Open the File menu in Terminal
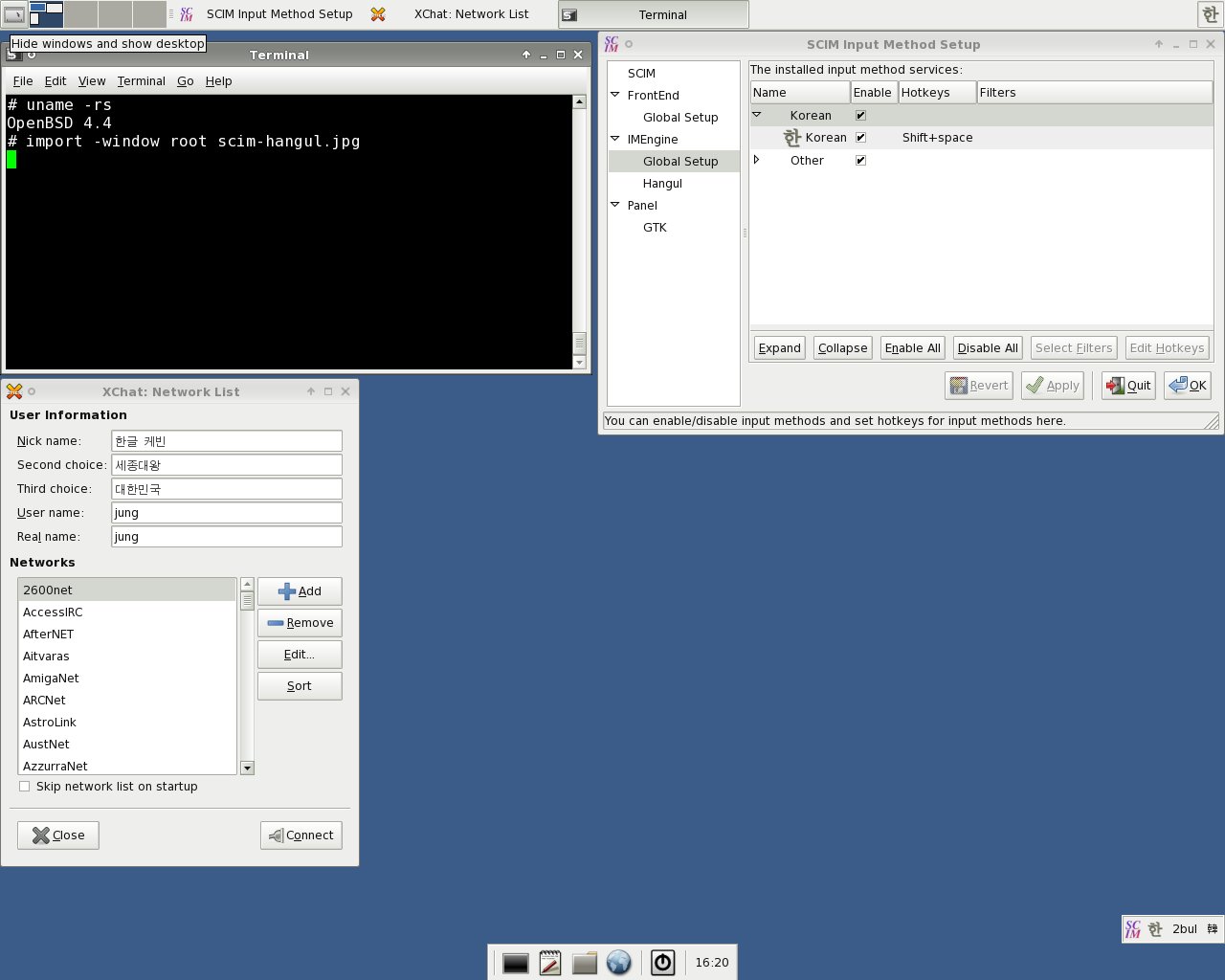Viewport: 1225px width, 980px height. 23,81
